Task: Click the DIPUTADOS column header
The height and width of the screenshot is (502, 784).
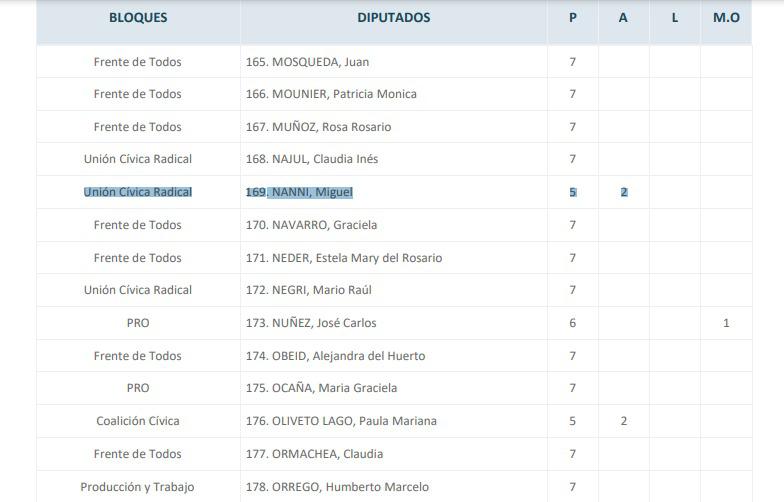Action: click(x=393, y=17)
